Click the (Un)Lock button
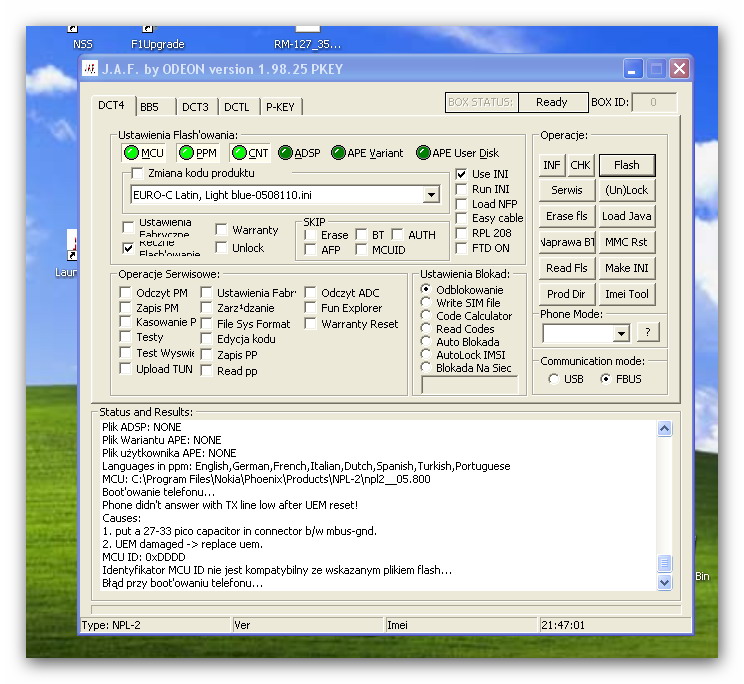744x684 pixels. pyautogui.click(x=627, y=190)
